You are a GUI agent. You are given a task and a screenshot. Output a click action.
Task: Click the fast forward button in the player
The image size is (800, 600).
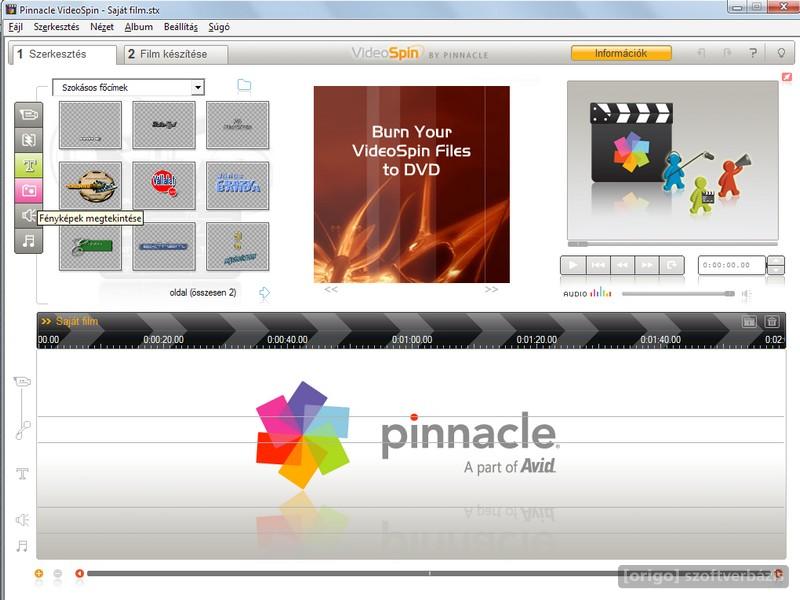647,265
